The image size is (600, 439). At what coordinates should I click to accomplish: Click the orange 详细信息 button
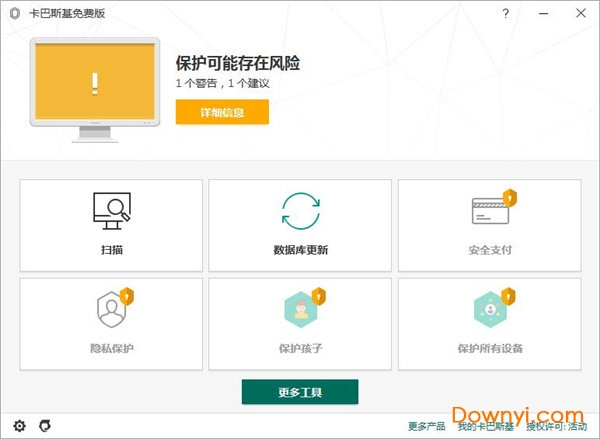click(222, 111)
